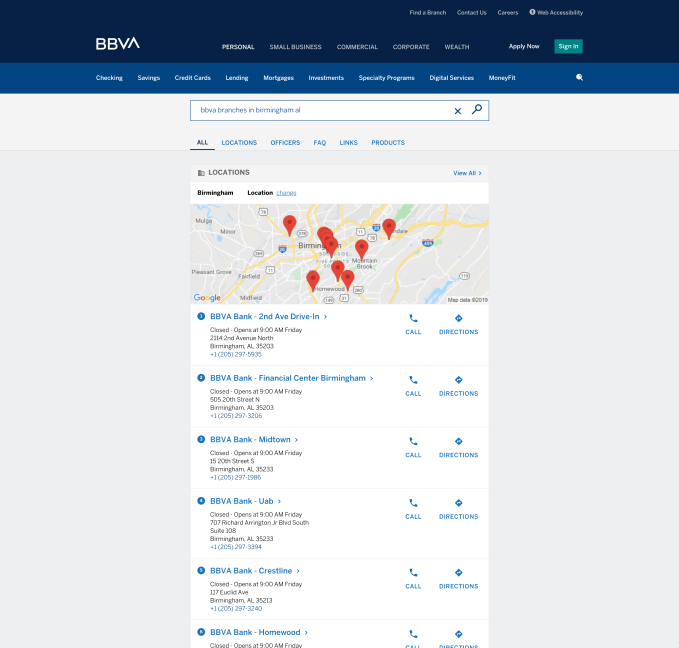Dial phone number +1 (205) 297-3394
679x648 pixels.
(x=236, y=547)
